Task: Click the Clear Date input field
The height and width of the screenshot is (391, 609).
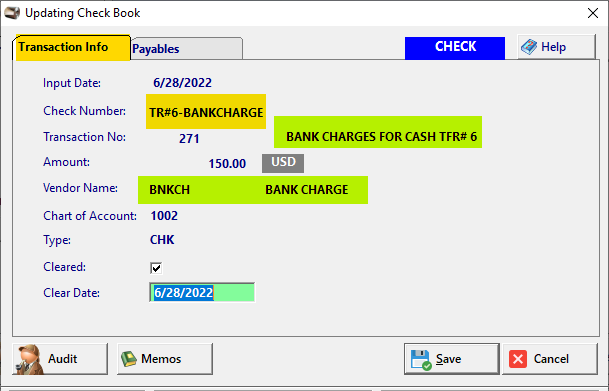Action: (202, 292)
